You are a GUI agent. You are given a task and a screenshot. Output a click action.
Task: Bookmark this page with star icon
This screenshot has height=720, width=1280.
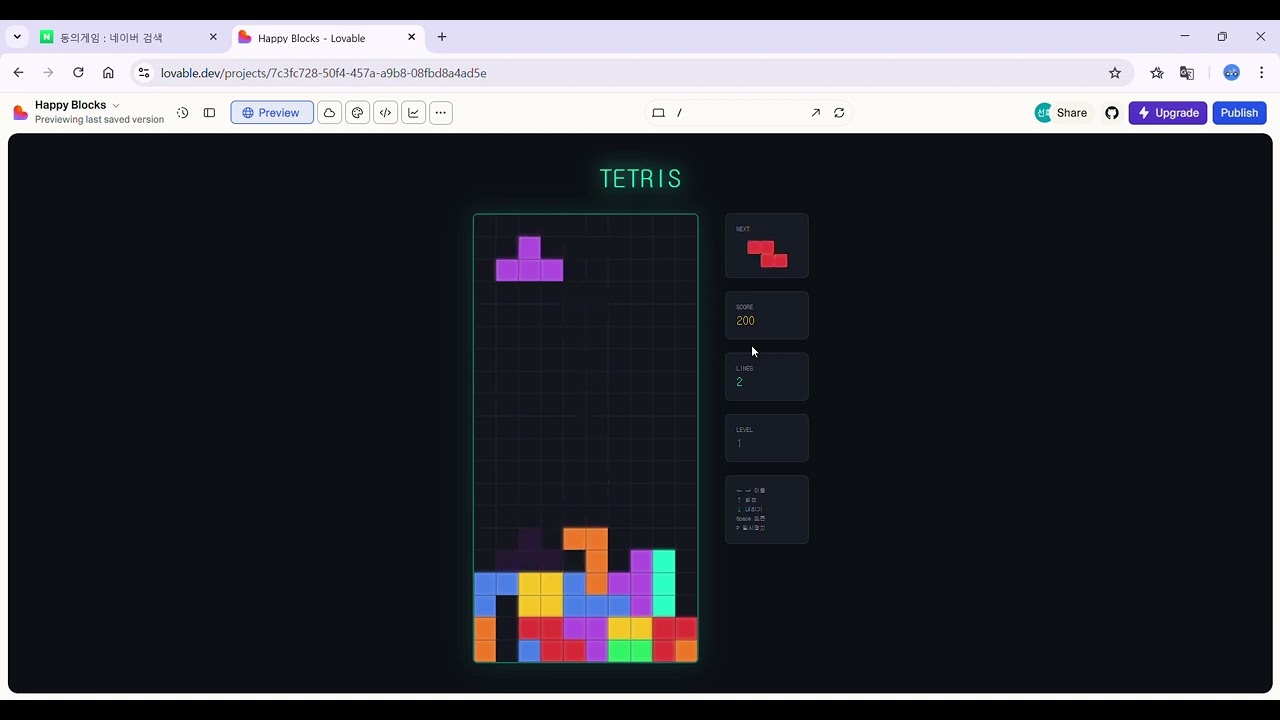pyautogui.click(x=1115, y=73)
